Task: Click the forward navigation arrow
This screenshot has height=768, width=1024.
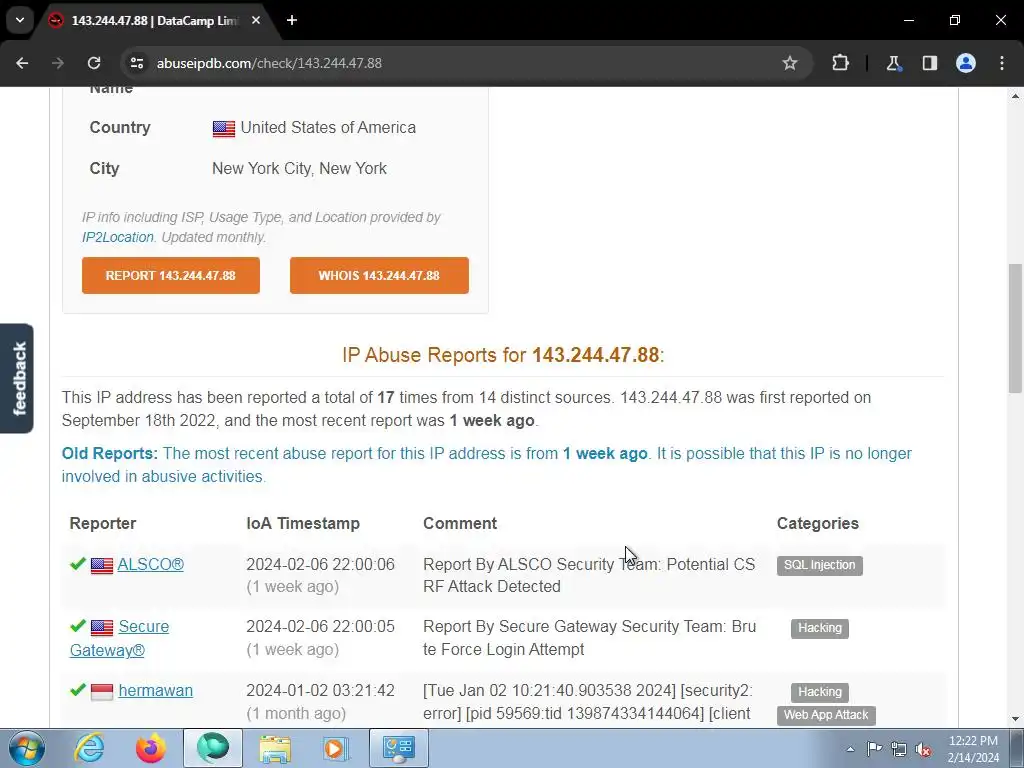Action: 58,63
